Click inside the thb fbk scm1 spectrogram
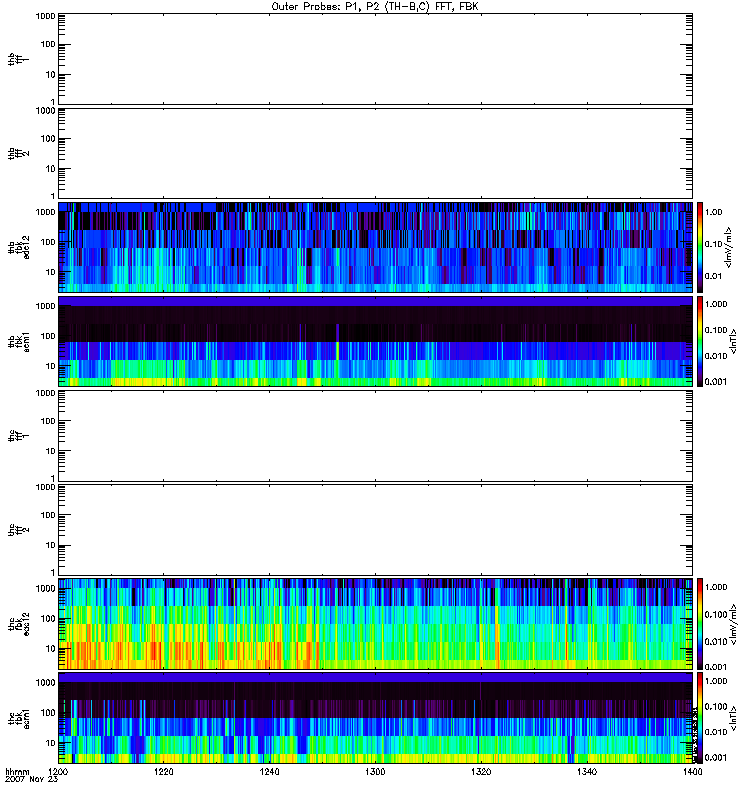 (x=375, y=340)
